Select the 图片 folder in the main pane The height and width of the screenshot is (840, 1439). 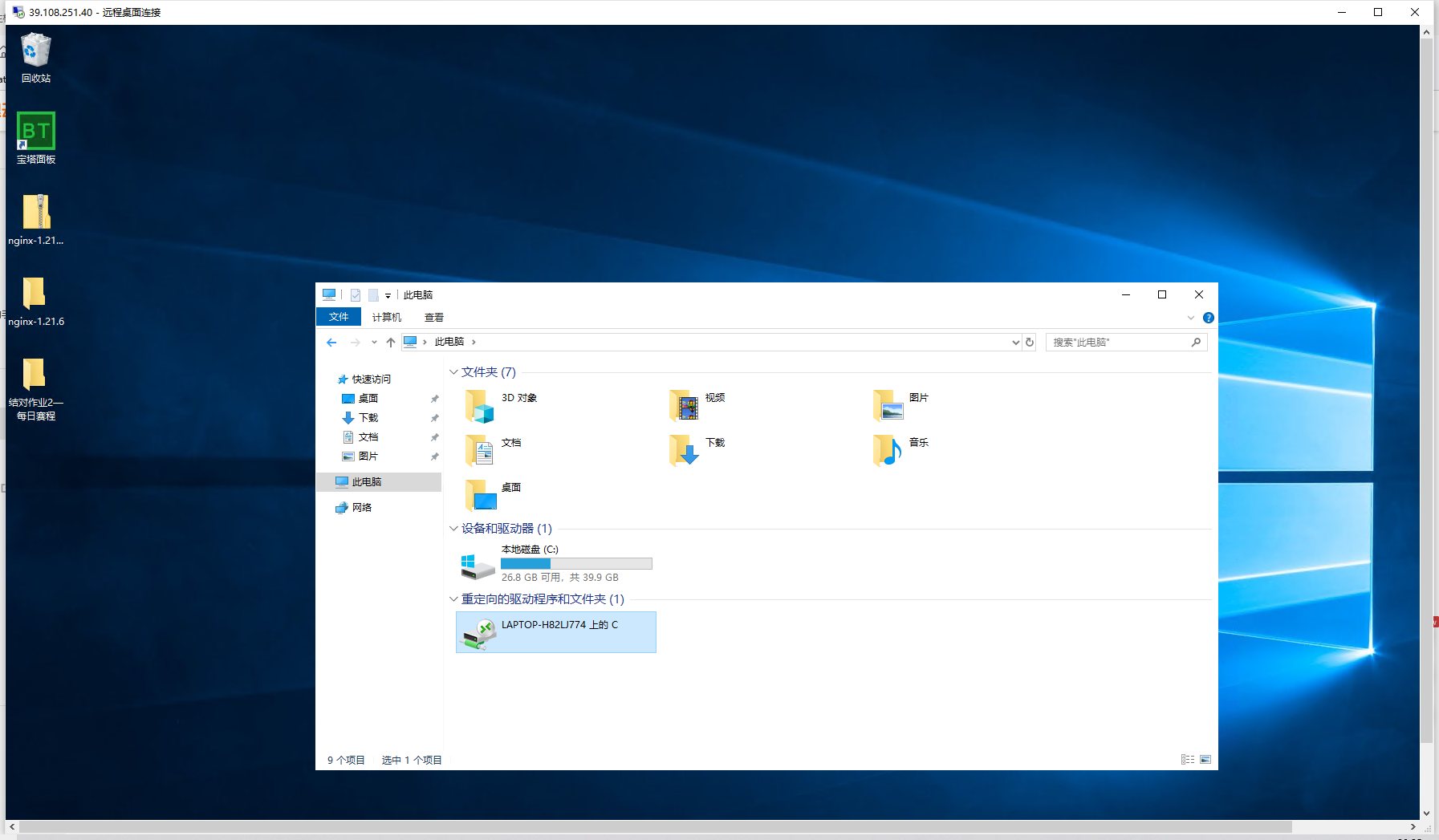[x=901, y=406]
